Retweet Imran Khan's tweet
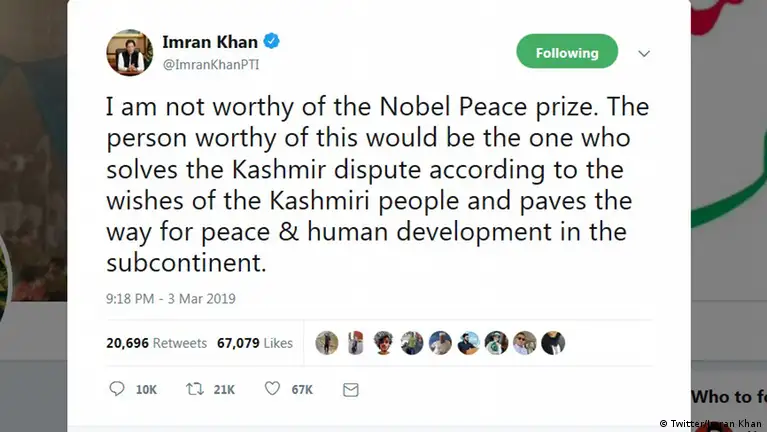767x432 pixels. (x=195, y=389)
